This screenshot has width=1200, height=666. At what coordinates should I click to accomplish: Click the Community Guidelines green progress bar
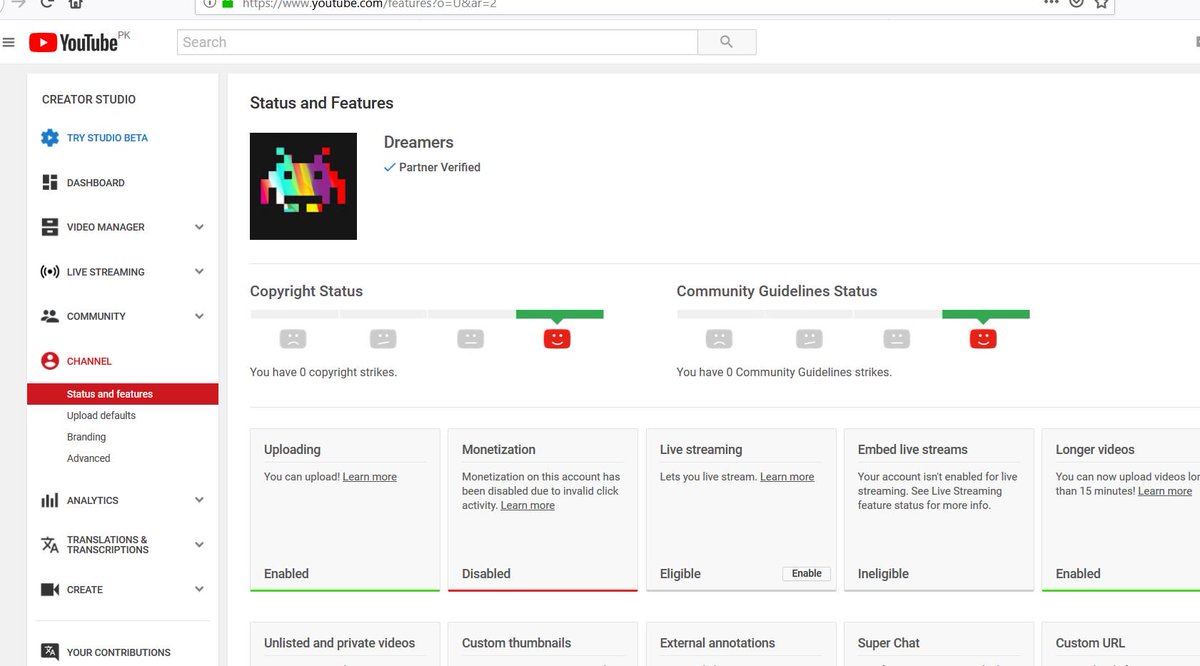click(x=986, y=314)
